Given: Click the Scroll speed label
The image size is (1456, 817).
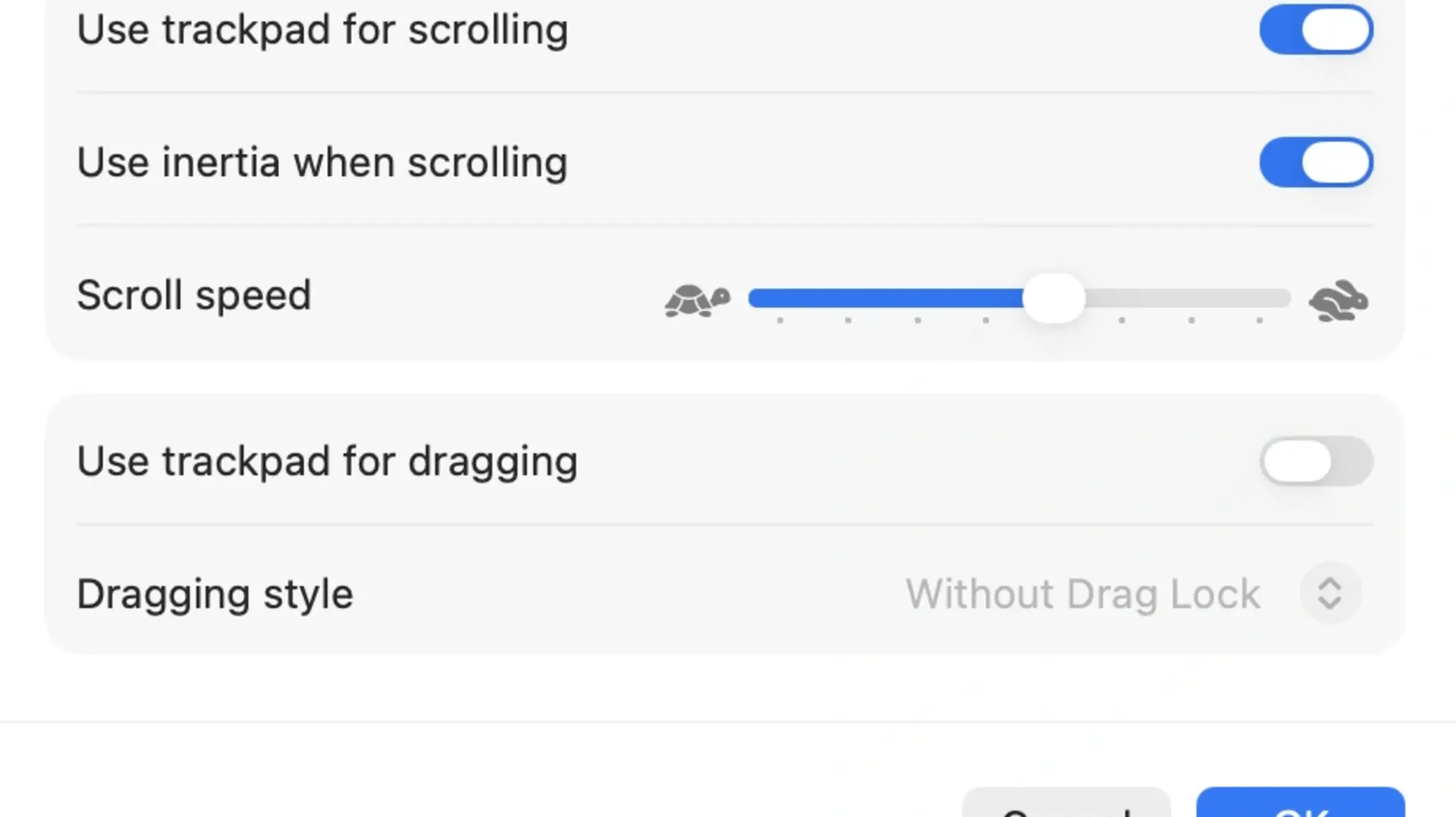Looking at the screenshot, I should point(194,296).
